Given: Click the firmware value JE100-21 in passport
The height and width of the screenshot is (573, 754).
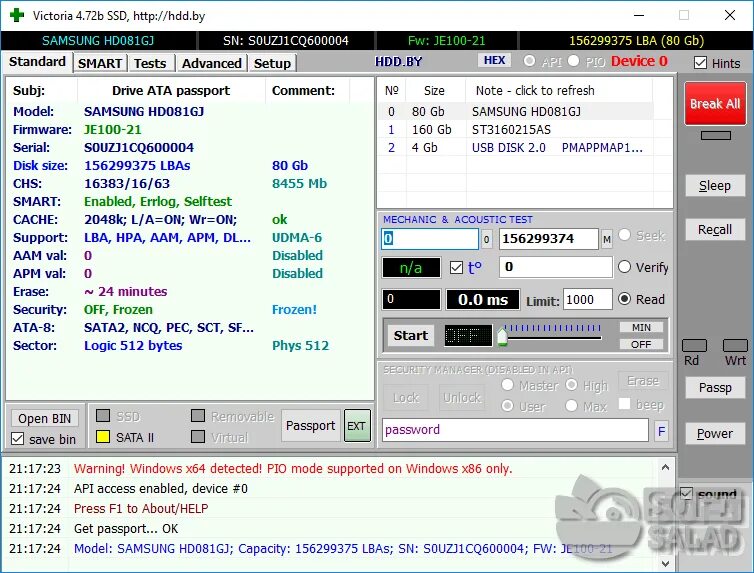Looking at the screenshot, I should coord(113,130).
